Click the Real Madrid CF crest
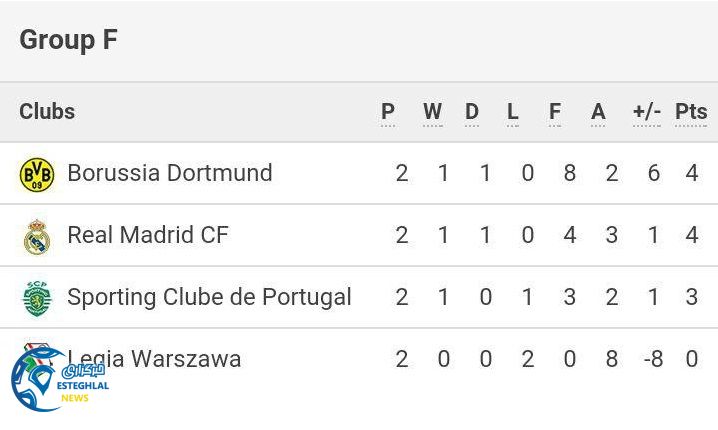This screenshot has width=718, height=430. pyautogui.click(x=37, y=236)
